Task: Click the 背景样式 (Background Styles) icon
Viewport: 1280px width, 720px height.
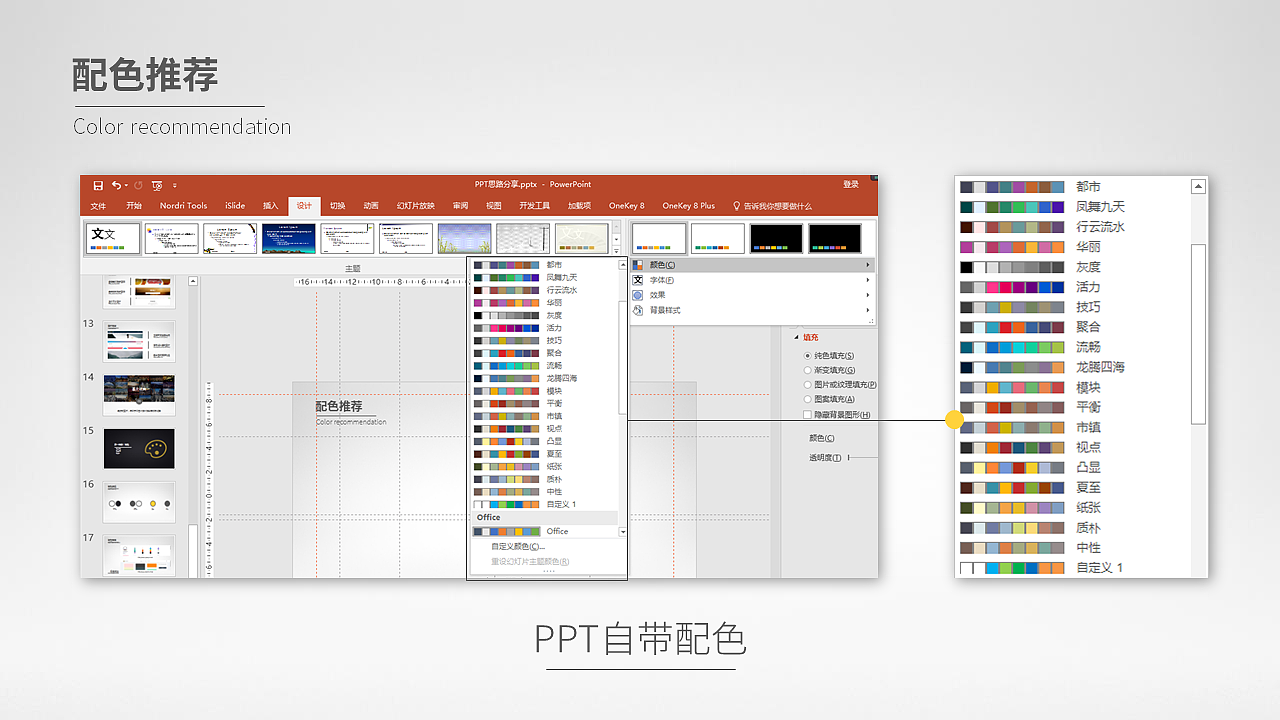Action: coord(637,309)
